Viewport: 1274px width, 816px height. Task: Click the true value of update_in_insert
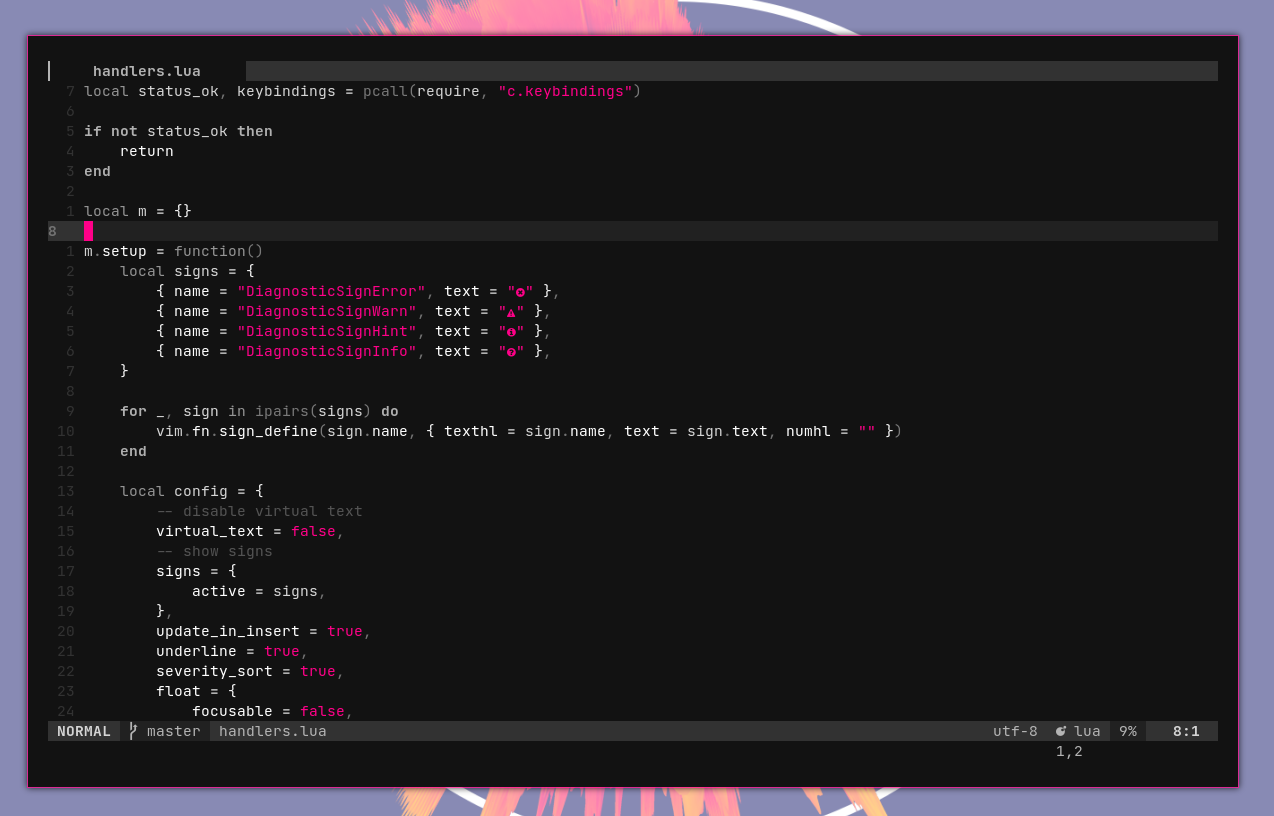[x=344, y=631]
